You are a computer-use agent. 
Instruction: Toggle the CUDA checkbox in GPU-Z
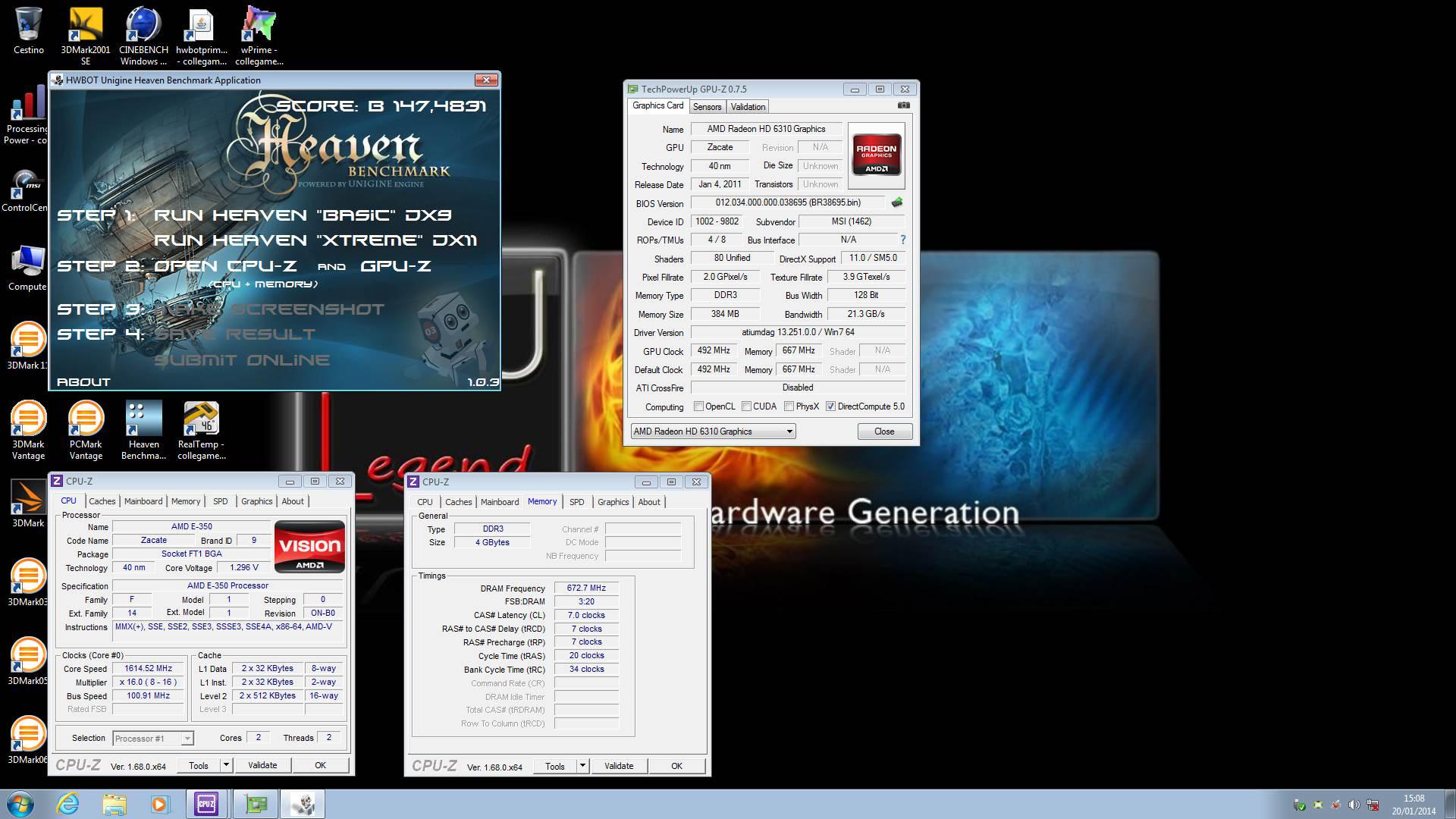point(746,406)
